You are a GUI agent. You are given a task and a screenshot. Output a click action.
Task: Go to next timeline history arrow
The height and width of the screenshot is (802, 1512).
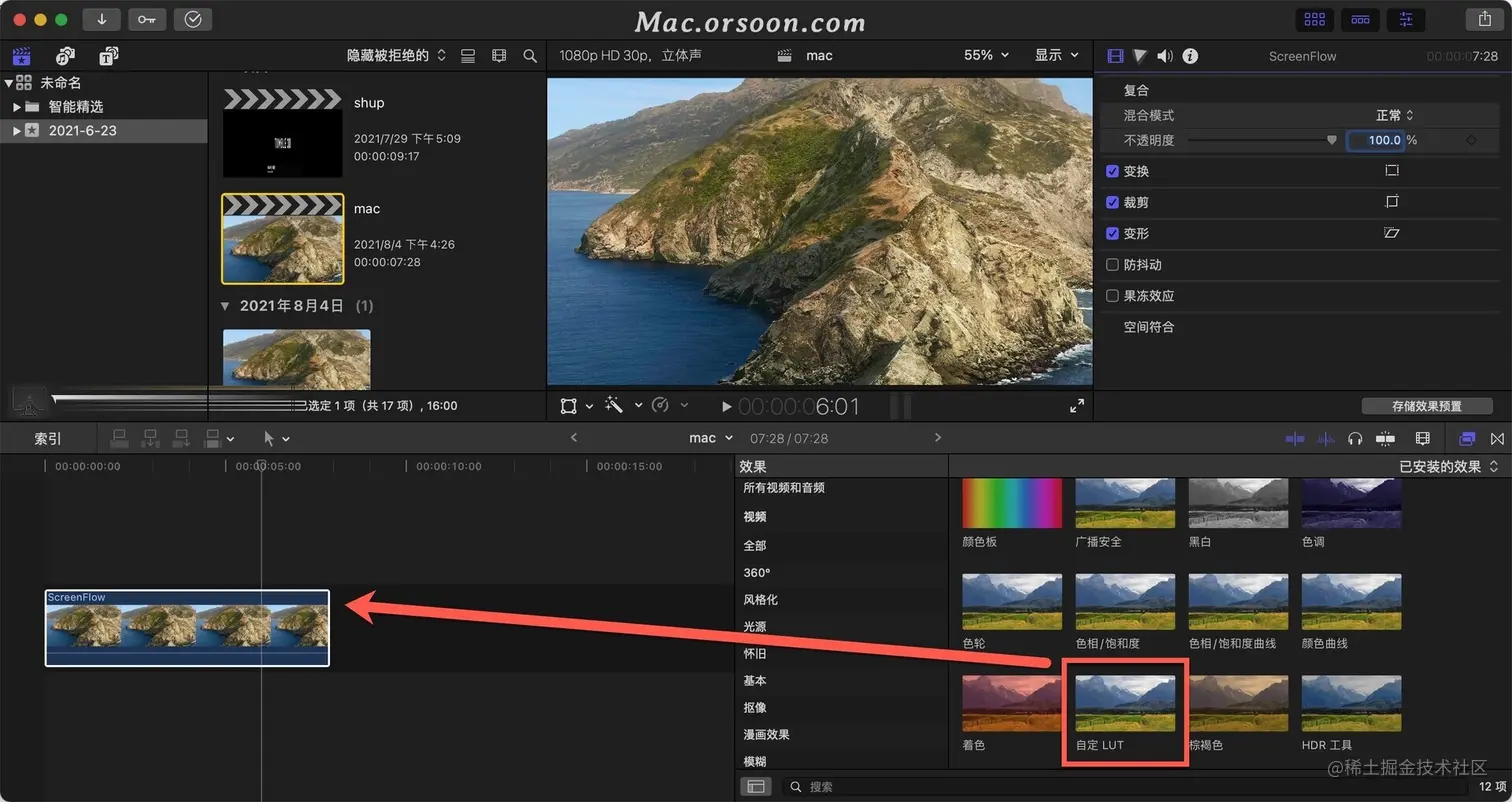[x=937, y=438]
